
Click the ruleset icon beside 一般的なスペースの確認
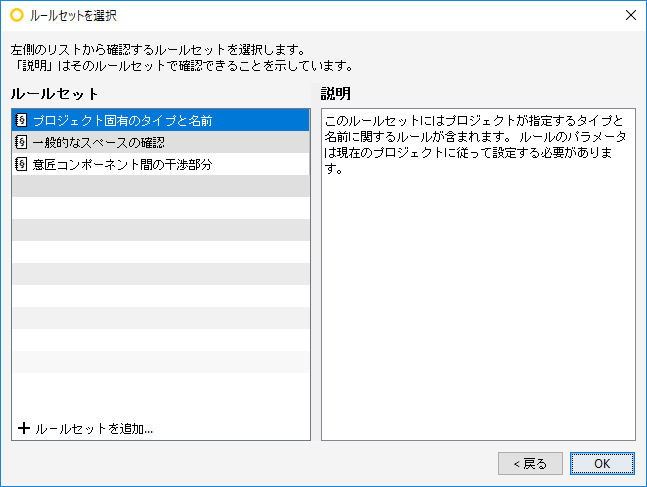click(x=21, y=142)
